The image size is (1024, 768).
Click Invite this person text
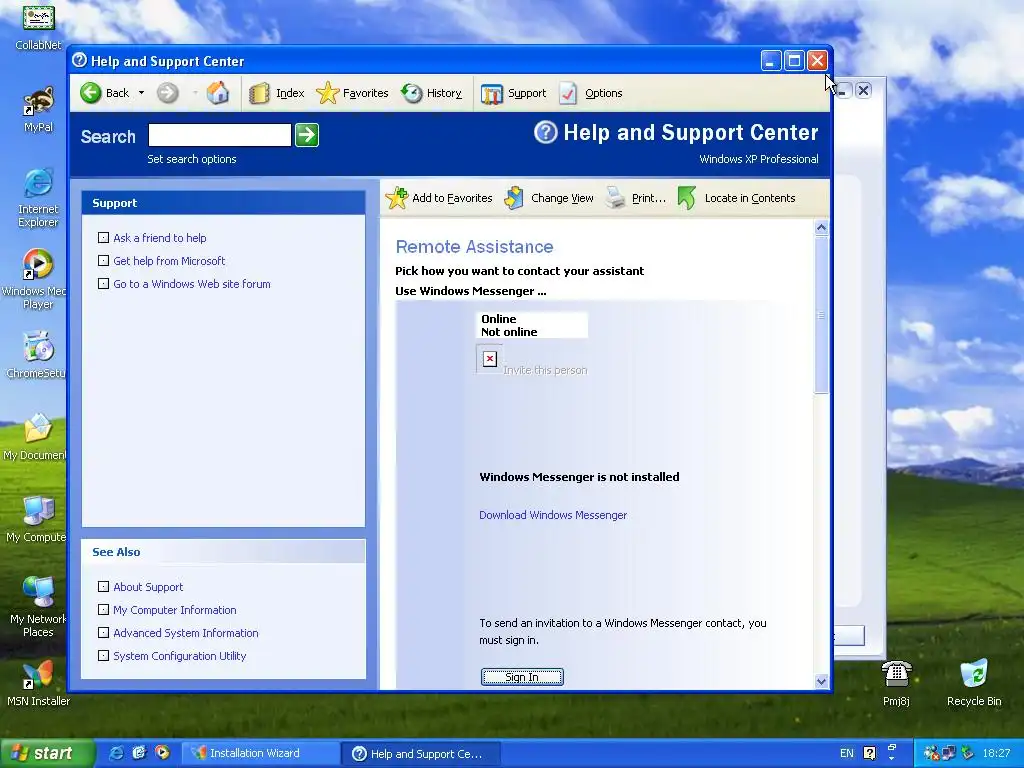[545, 370]
